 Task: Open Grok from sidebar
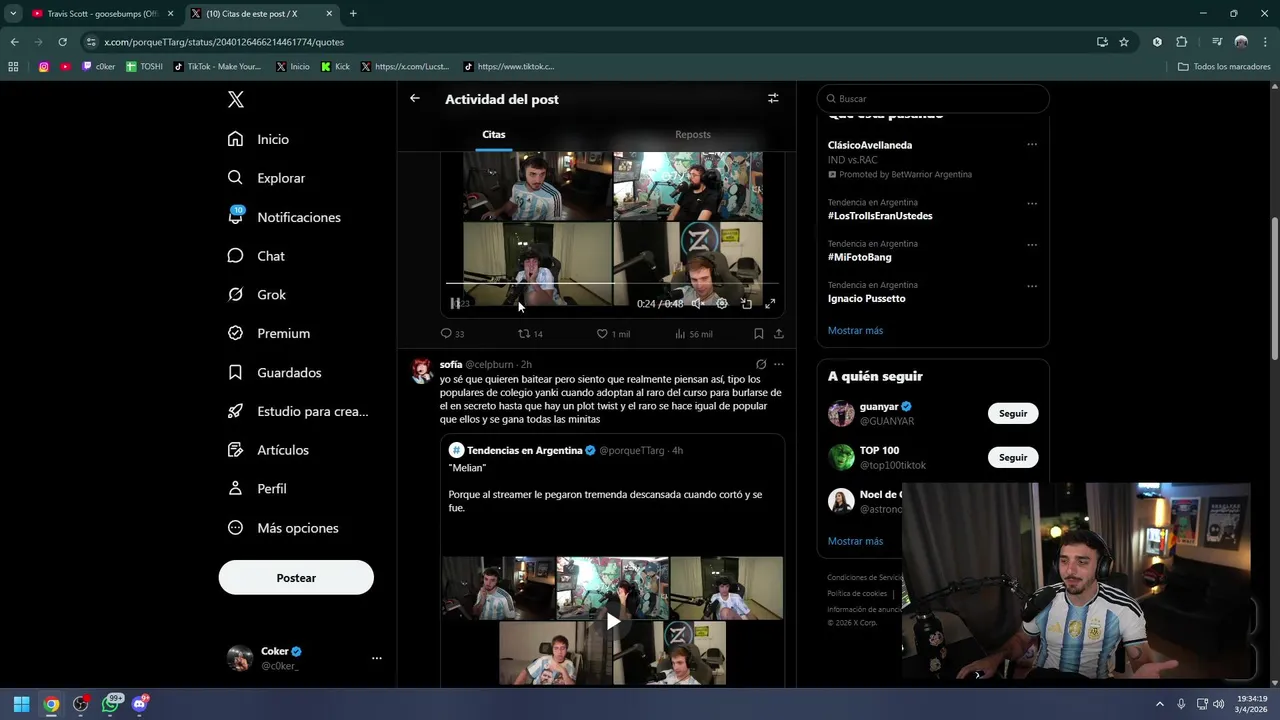click(257, 295)
